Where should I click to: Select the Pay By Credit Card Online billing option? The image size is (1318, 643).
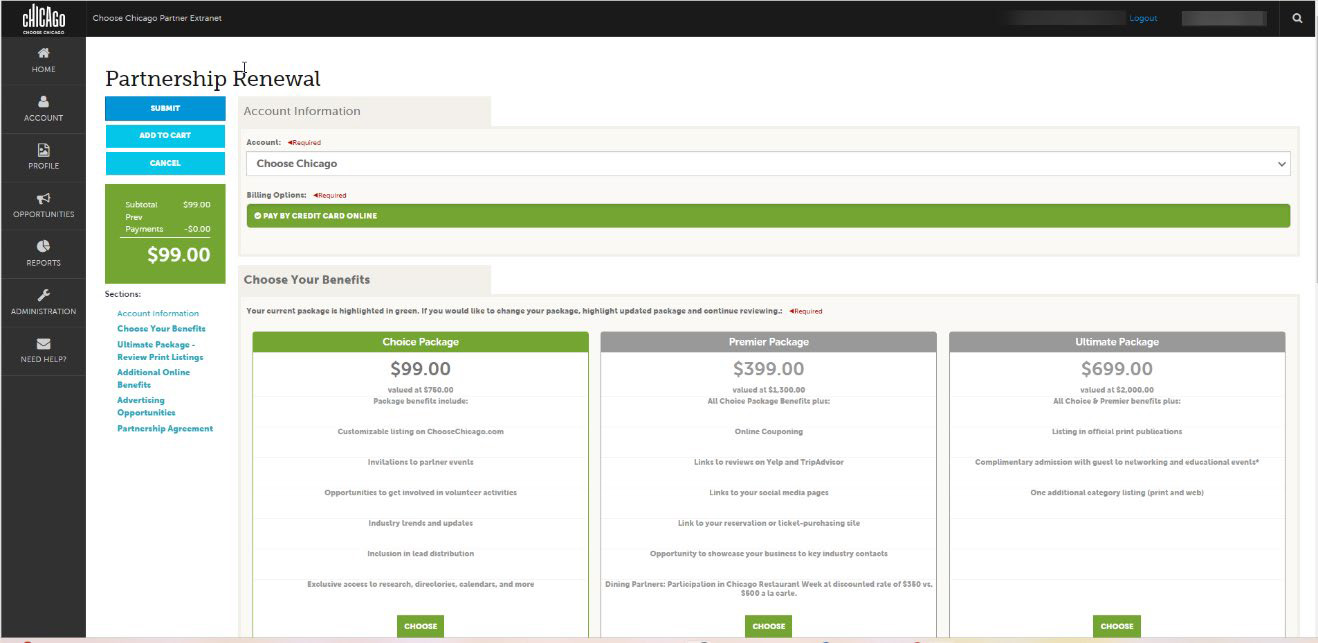(766, 215)
